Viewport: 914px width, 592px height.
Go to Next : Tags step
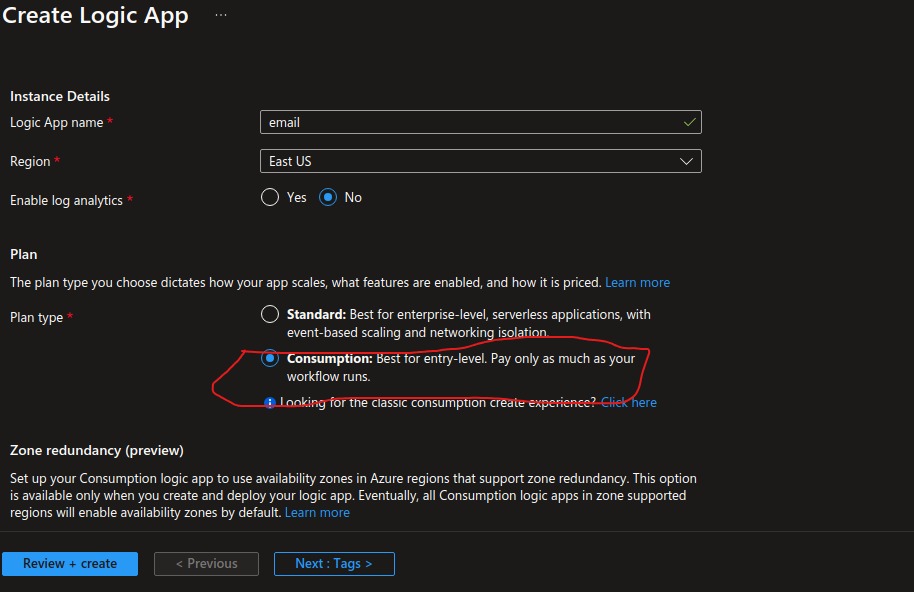coord(334,564)
